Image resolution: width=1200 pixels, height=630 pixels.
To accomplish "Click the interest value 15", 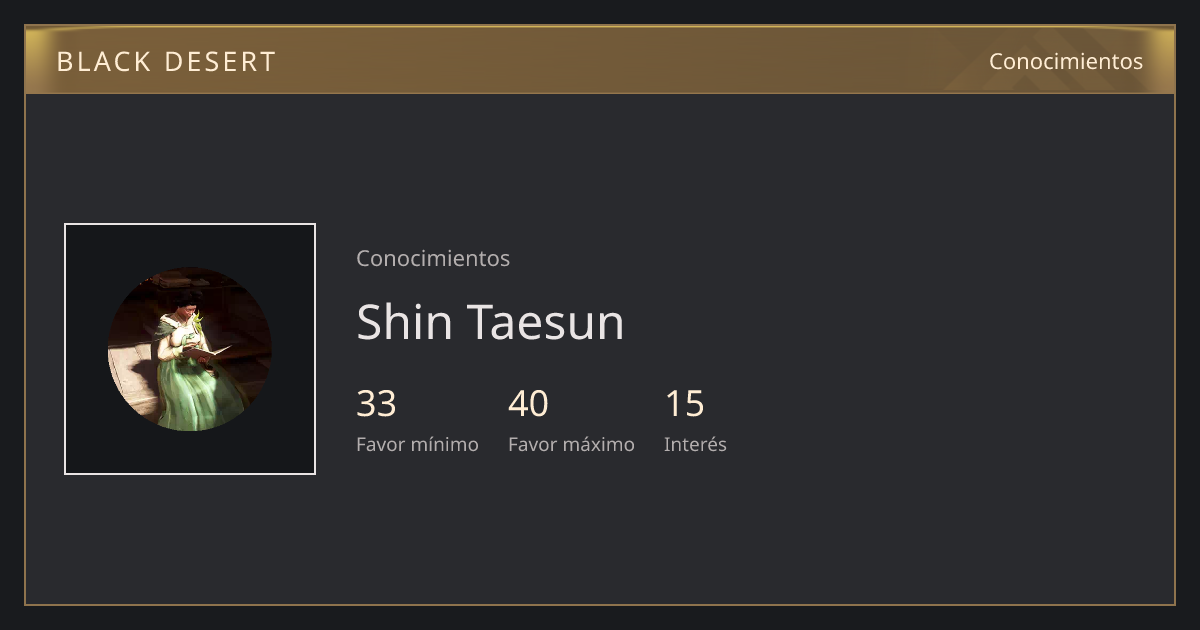I will [685, 404].
